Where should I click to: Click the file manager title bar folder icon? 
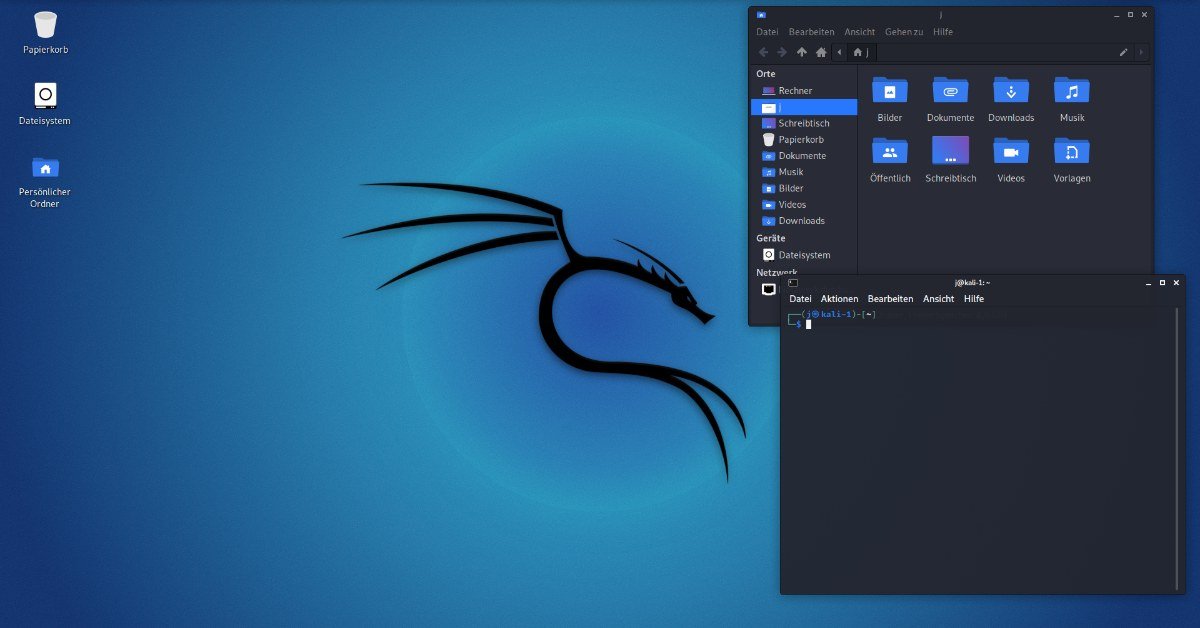coord(762,15)
